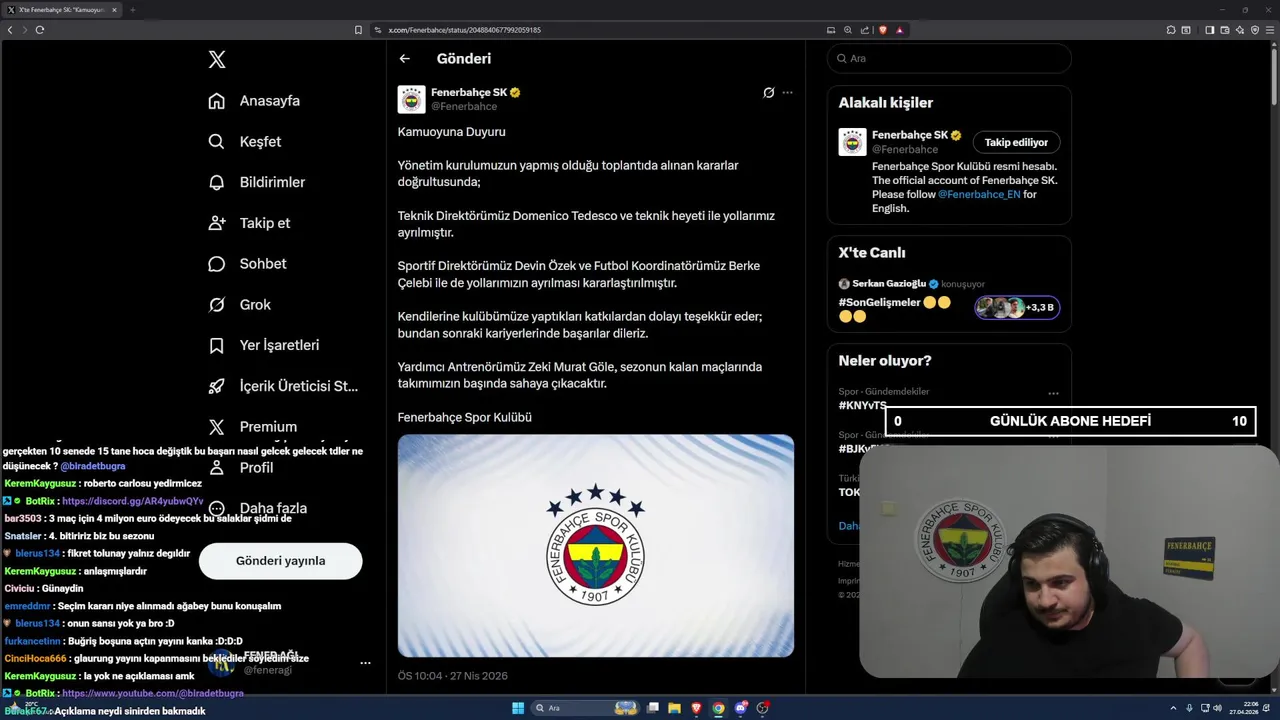Screen dimensions: 1280x720
Task: Open Yer İşaretleri bookmark icon
Action: click(x=216, y=345)
